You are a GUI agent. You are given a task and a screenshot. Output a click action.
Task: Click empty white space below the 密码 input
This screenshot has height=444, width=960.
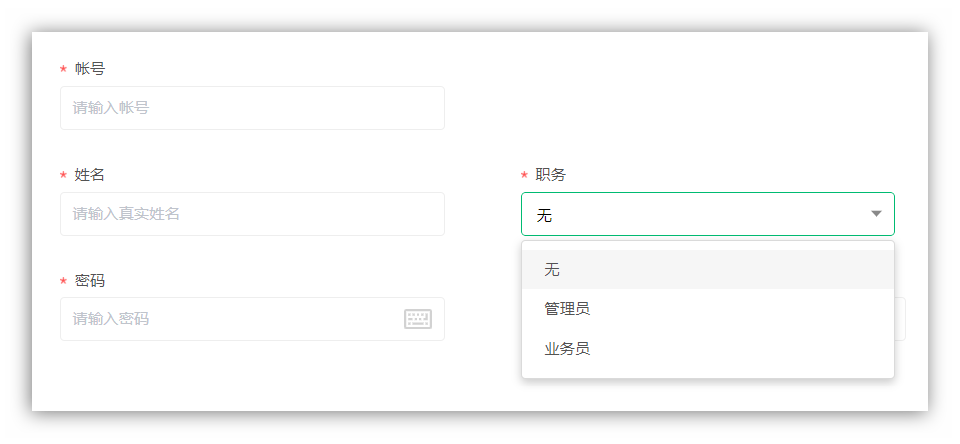tap(252, 378)
